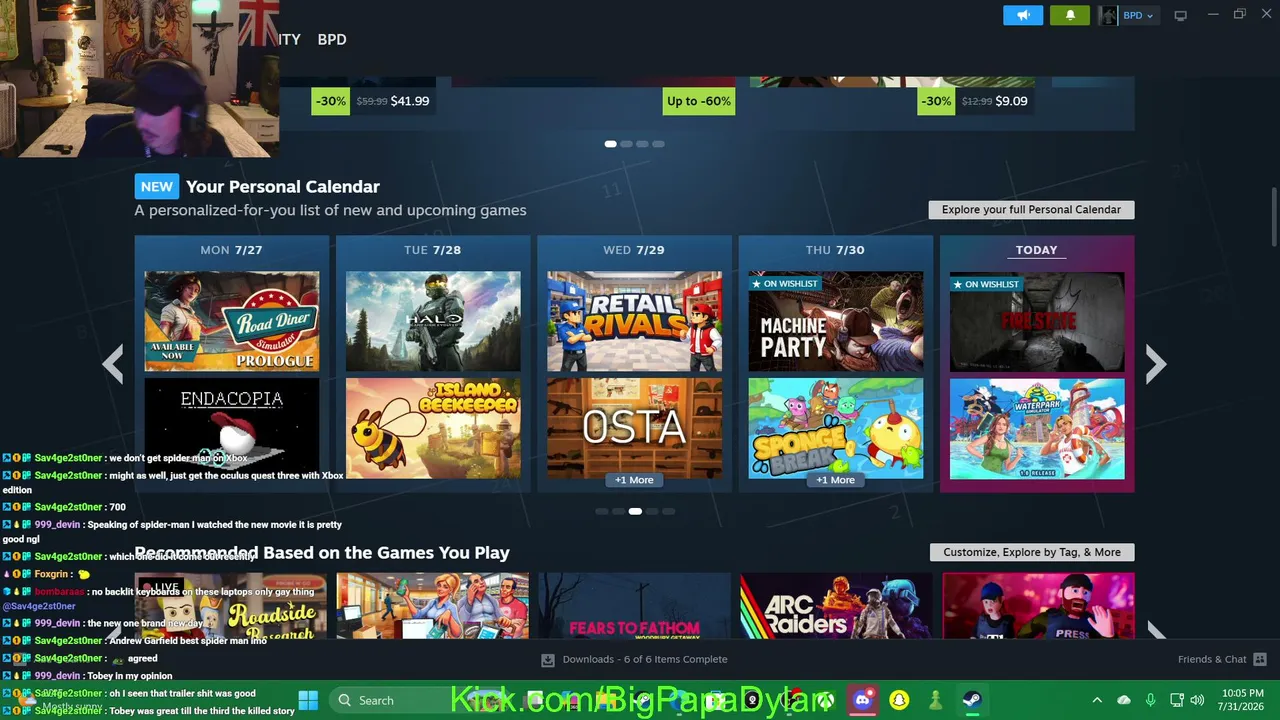Click Explore your full Personal Calendar button
Screen dimensions: 1280x720
(1031, 210)
